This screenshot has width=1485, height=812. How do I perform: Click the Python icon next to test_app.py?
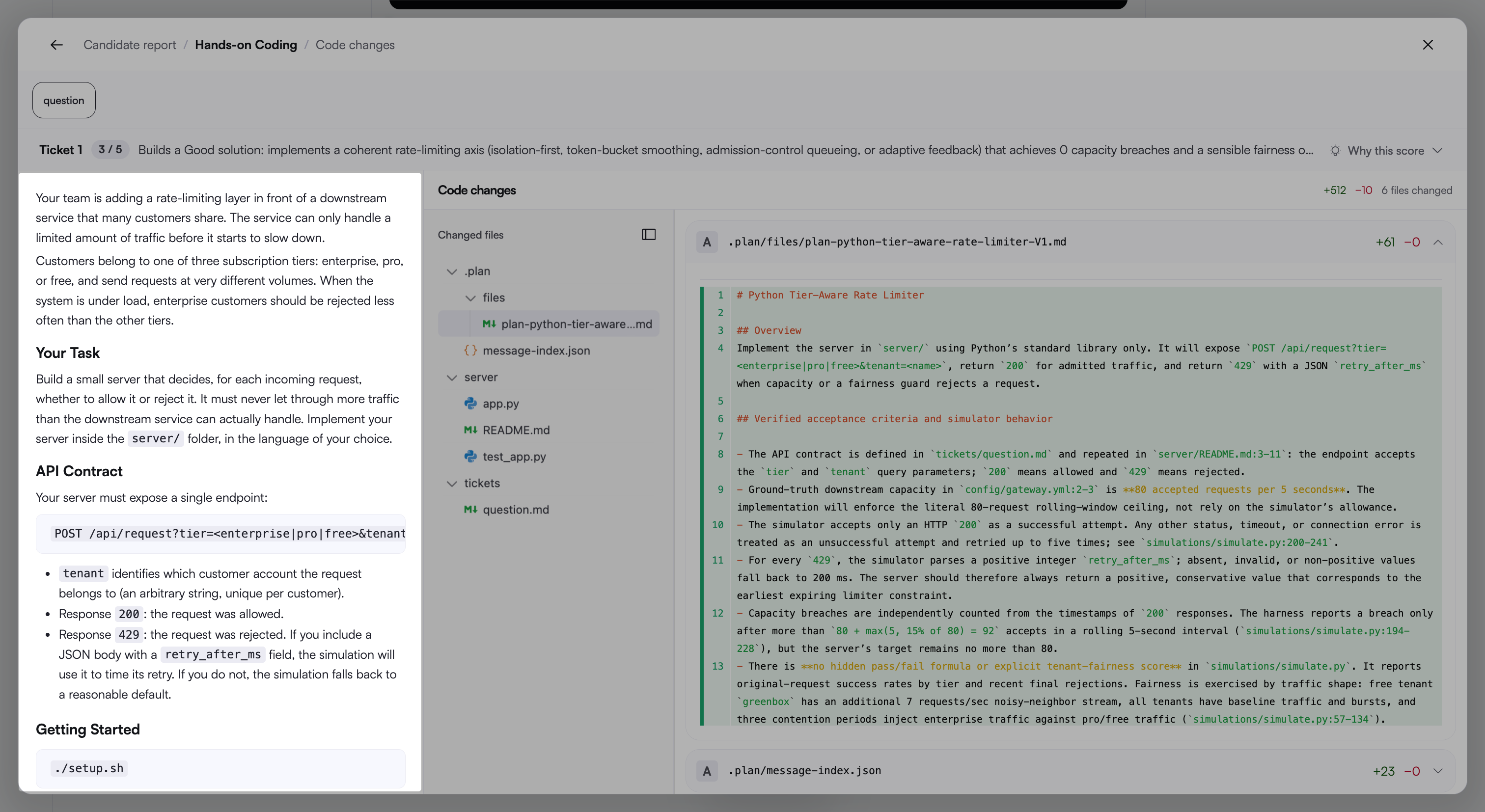point(470,457)
